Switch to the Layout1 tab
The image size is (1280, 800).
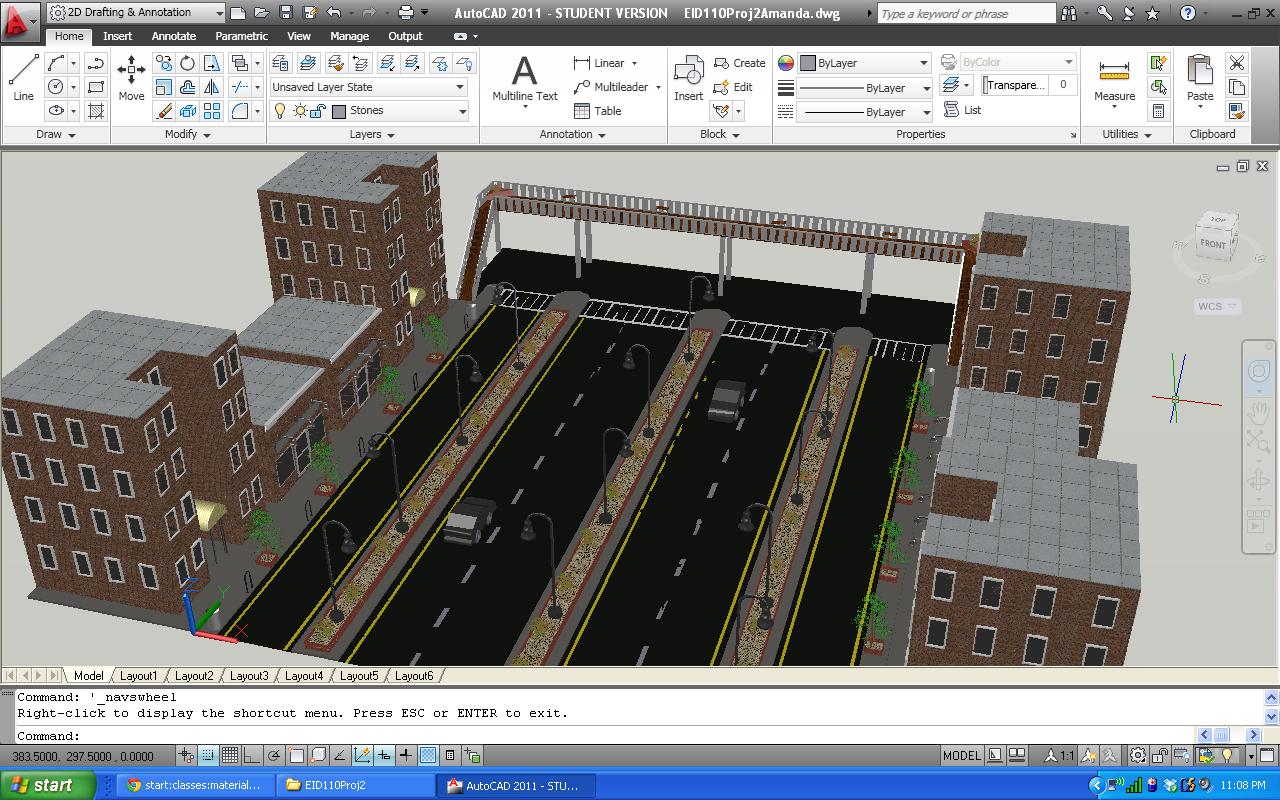click(x=139, y=676)
